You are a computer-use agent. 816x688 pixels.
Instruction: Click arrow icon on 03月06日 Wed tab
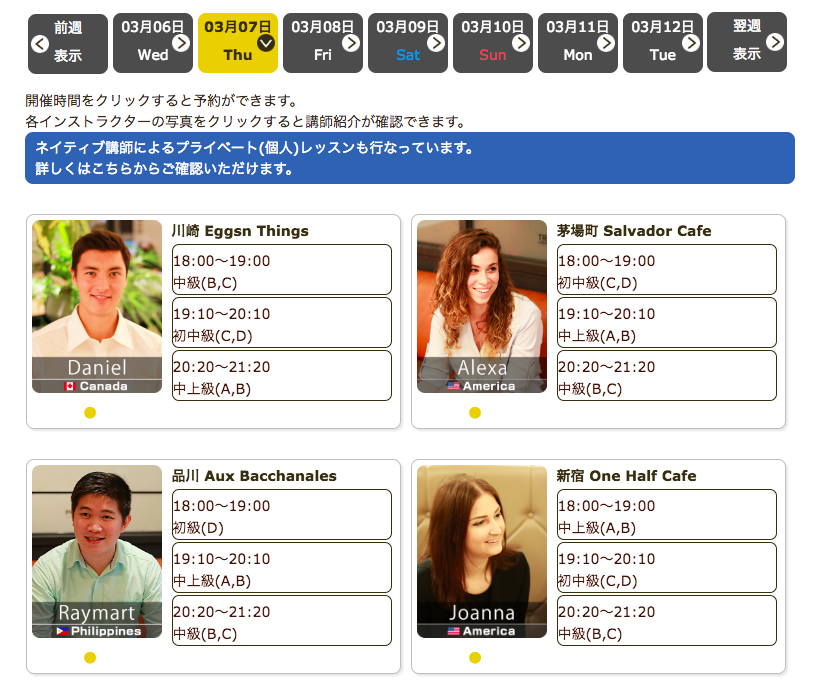point(181,42)
